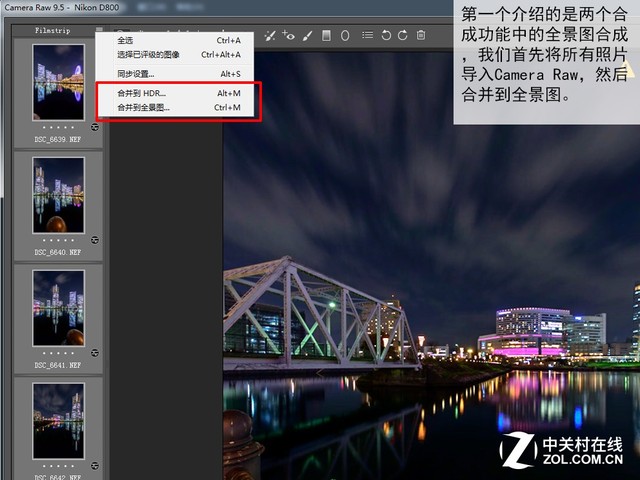
Task: Select the DSC_6642.NEF thumbnail
Action: coord(58,421)
